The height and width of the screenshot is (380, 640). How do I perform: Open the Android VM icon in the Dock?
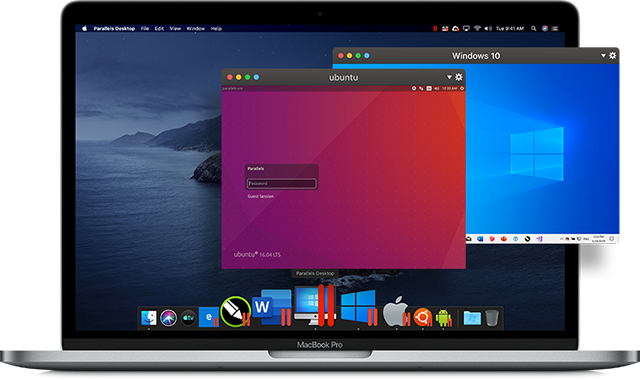(x=444, y=318)
